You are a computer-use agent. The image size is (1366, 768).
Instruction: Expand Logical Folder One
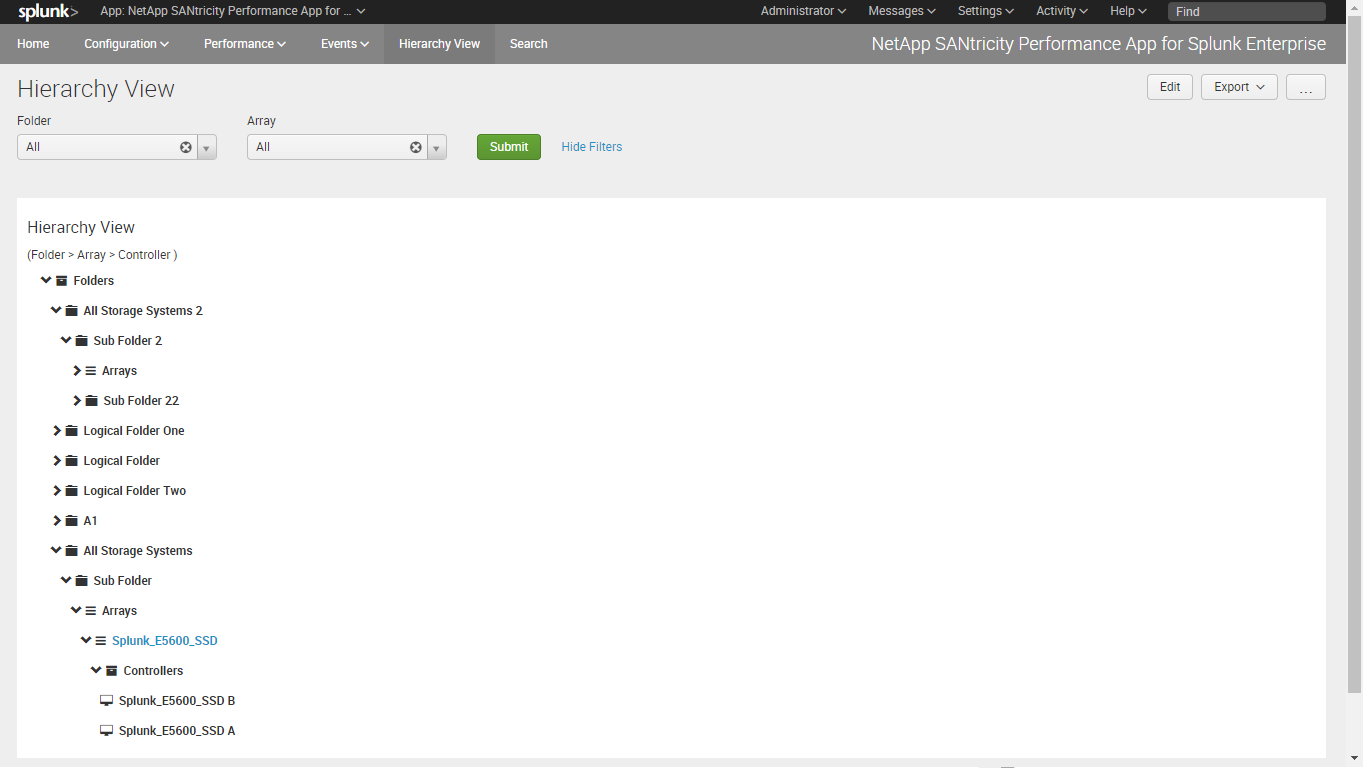coord(57,431)
